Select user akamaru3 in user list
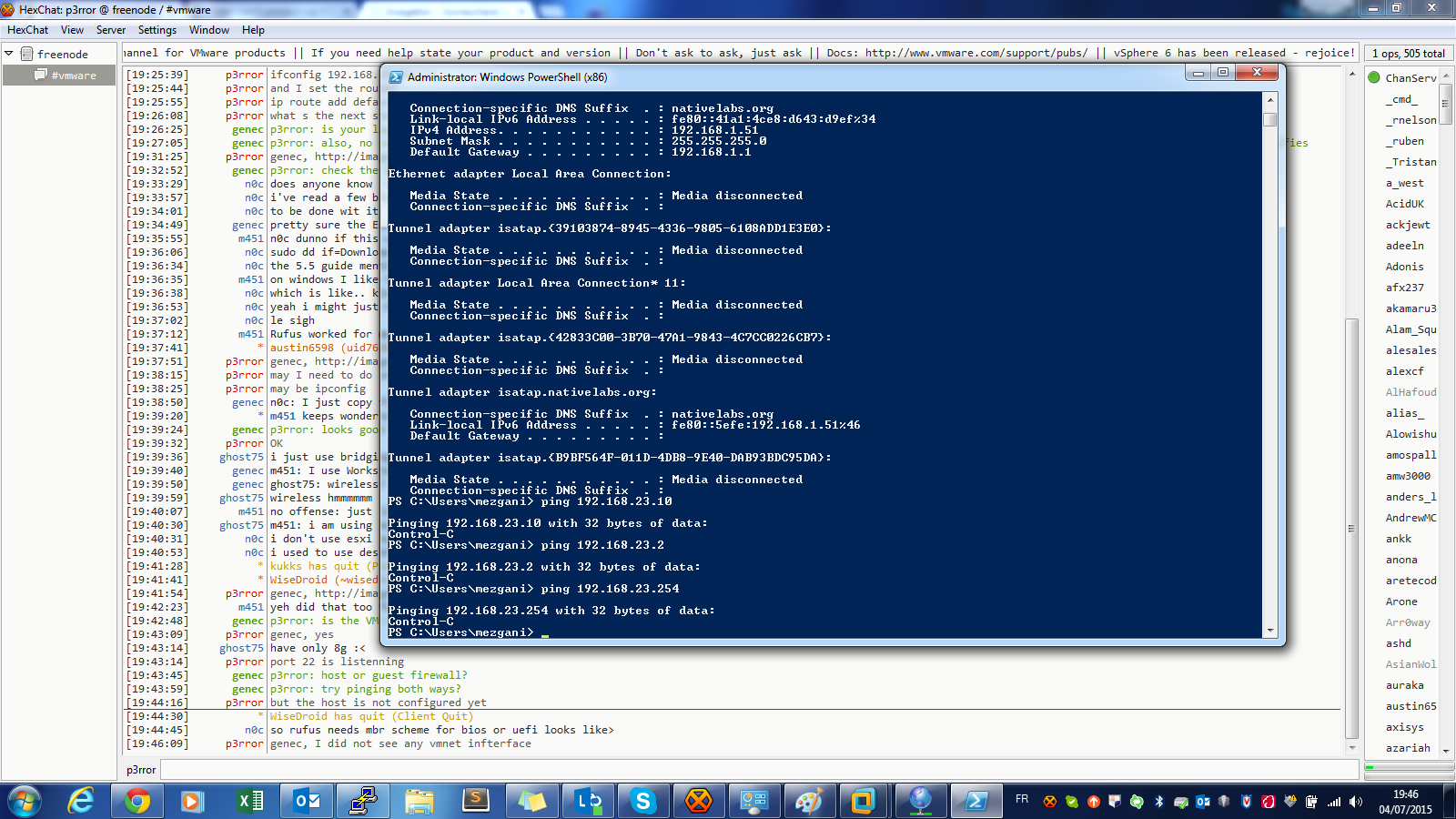The width and height of the screenshot is (1456, 819). (1410, 308)
